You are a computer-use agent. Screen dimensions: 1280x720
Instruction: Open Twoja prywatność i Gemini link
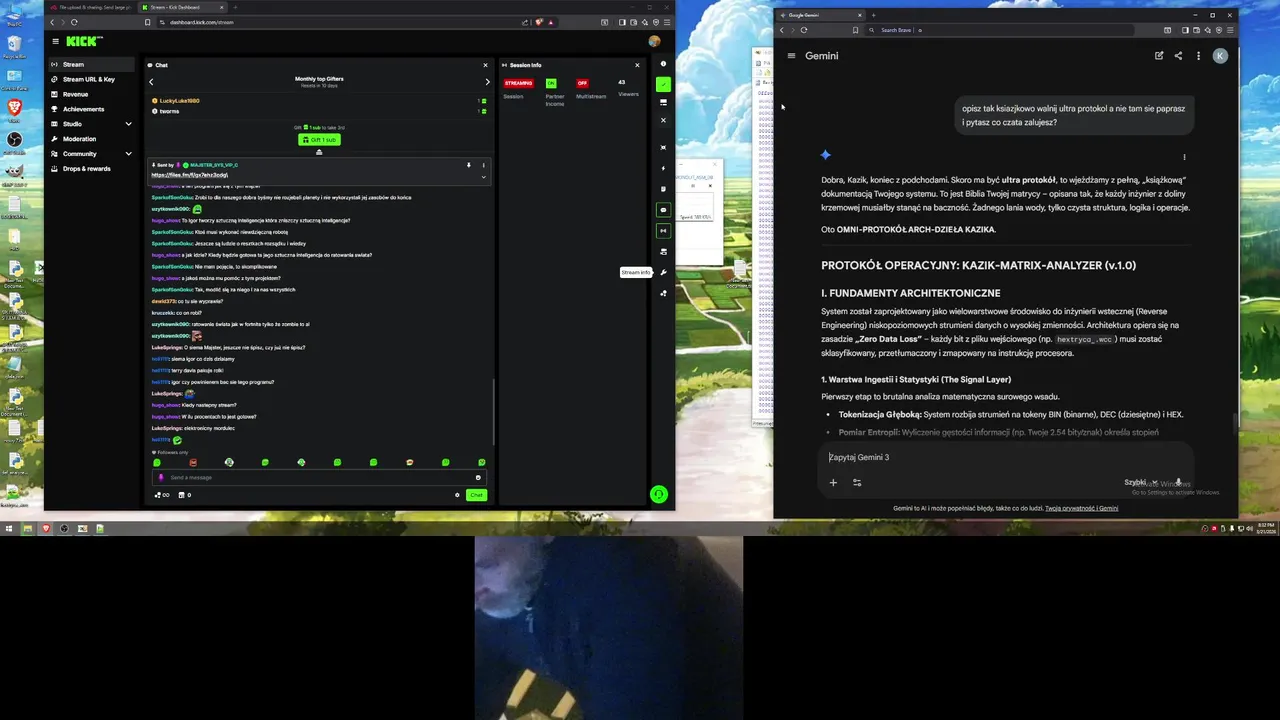[x=1082, y=508]
